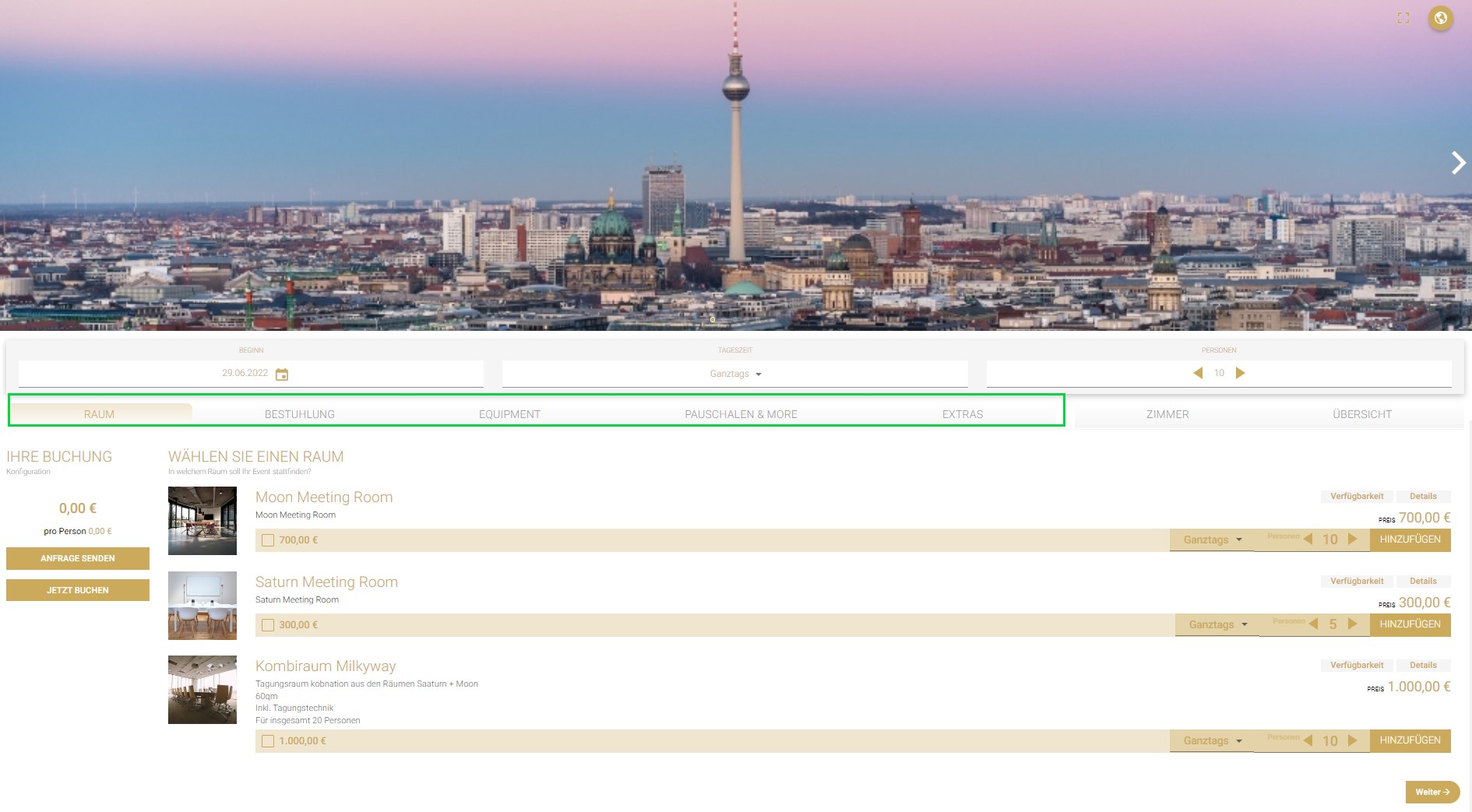The height and width of the screenshot is (812, 1472).
Task: Show Verfügbarkeit for Saturn Meeting Room
Action: click(x=1357, y=581)
